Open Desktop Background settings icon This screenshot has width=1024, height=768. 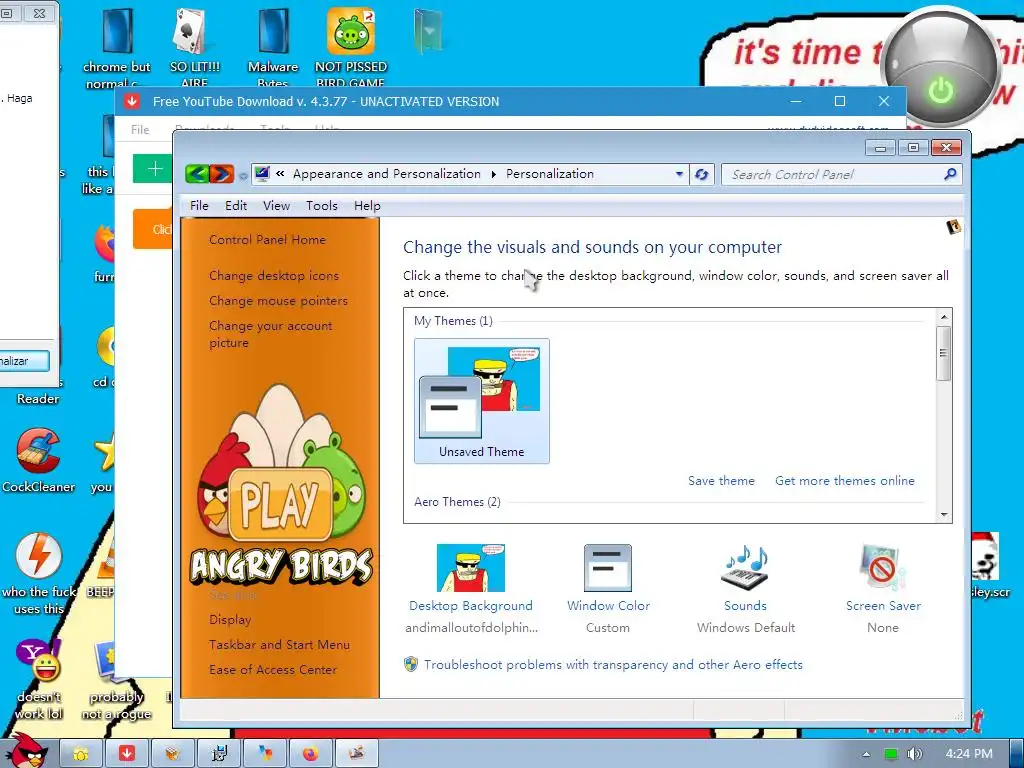471,568
